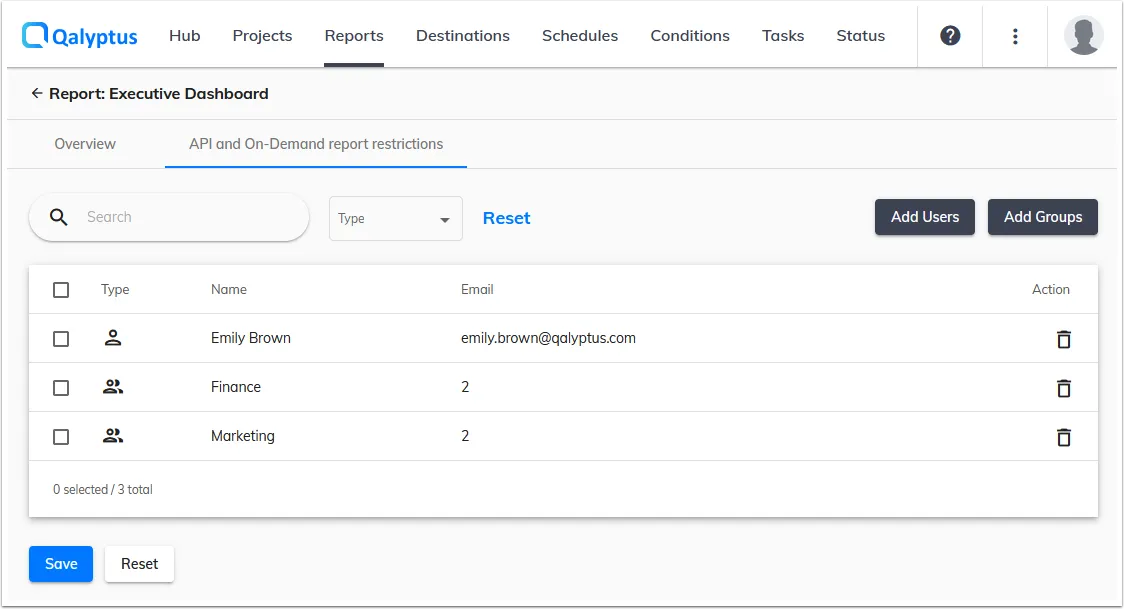Delete the Marketing group row
The height and width of the screenshot is (609, 1124).
(1064, 437)
